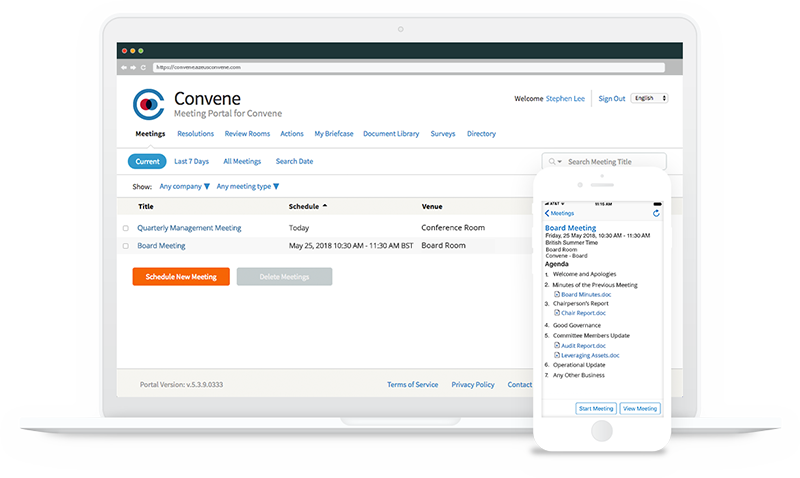800x478 pixels.
Task: Click the browser back arrow
Action: click(x=122, y=67)
